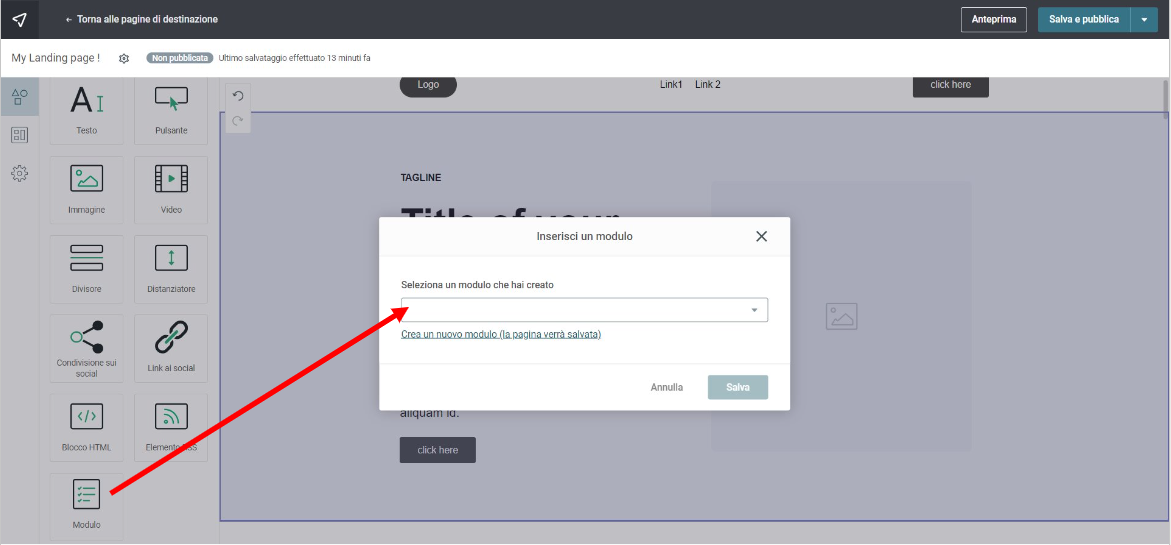Viewport: 1171px width, 545px height.
Task: Select the Divisore element
Action: tap(87, 270)
